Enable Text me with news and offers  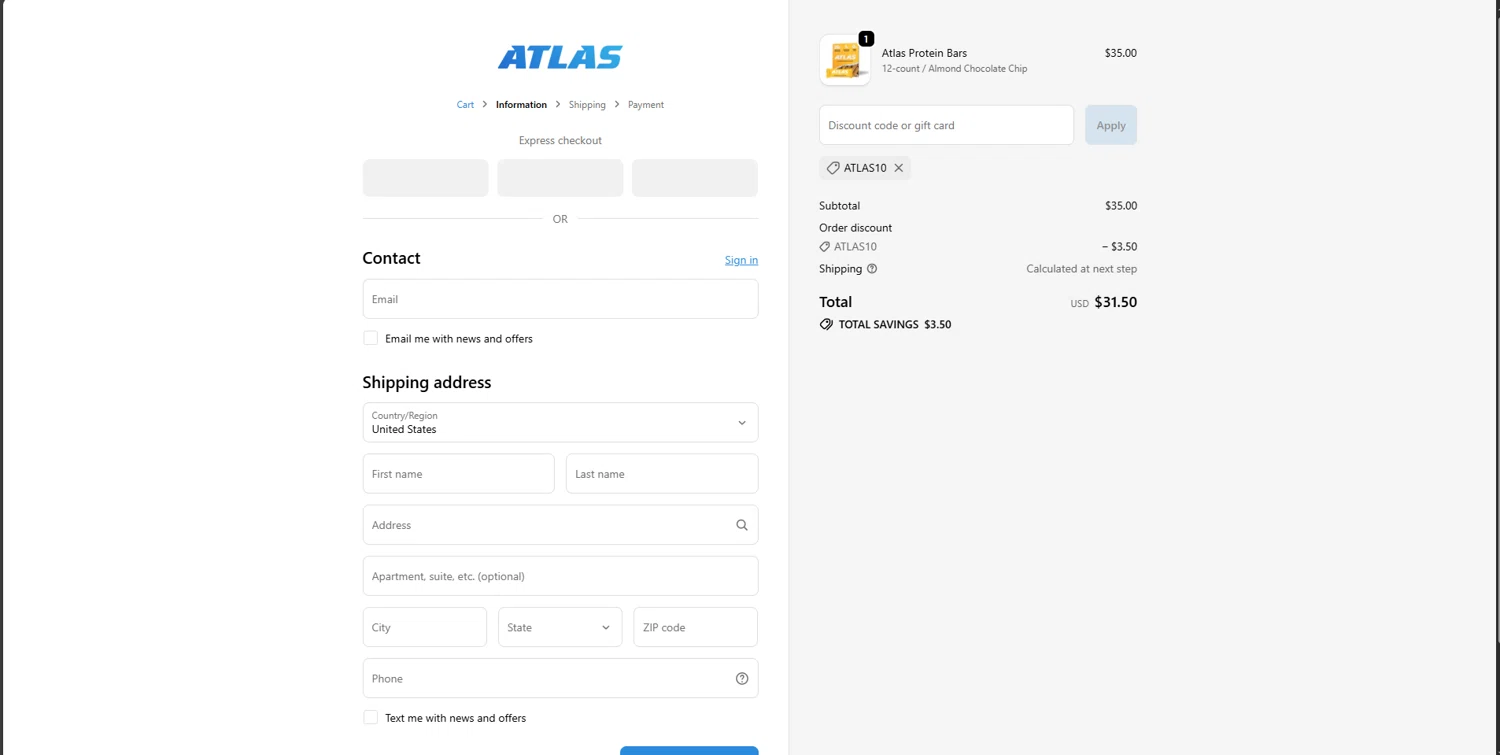pos(371,717)
